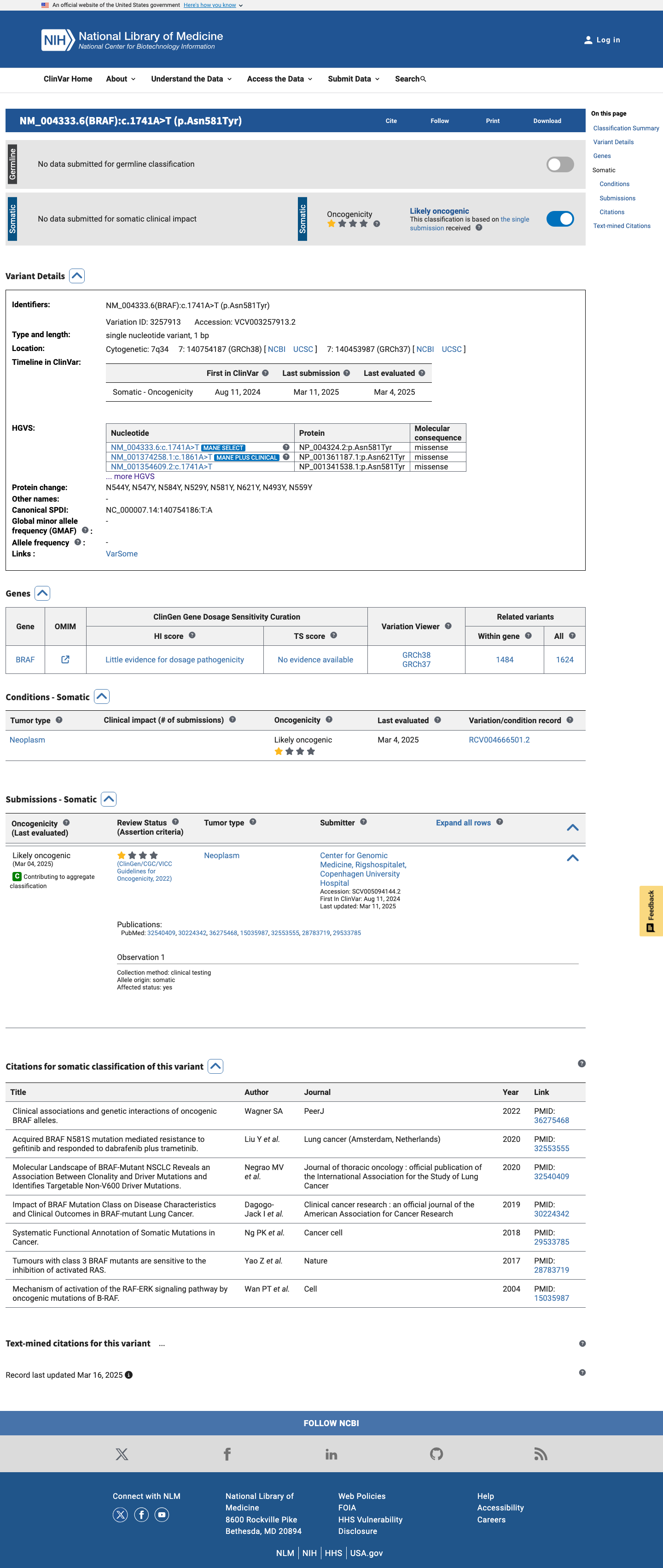Collapse the Variant Details section
The image size is (663, 1568).
pyautogui.click(x=76, y=276)
